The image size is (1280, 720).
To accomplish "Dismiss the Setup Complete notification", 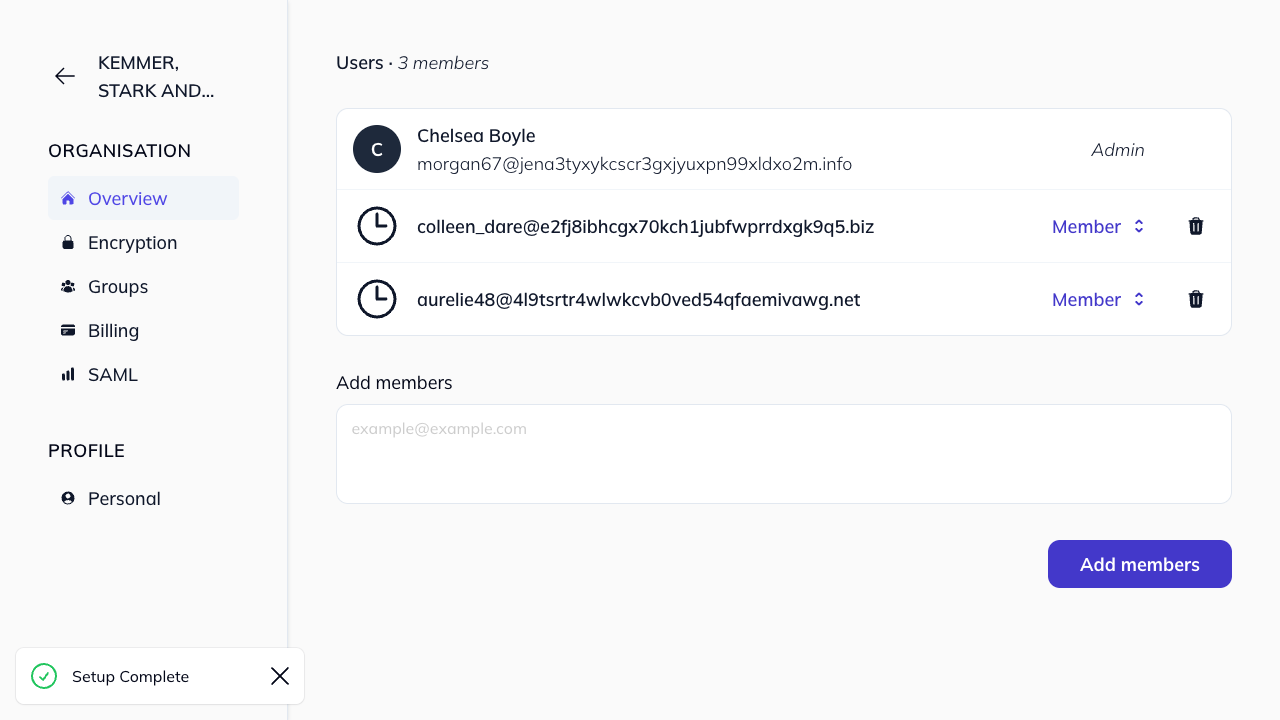I will coord(280,676).
